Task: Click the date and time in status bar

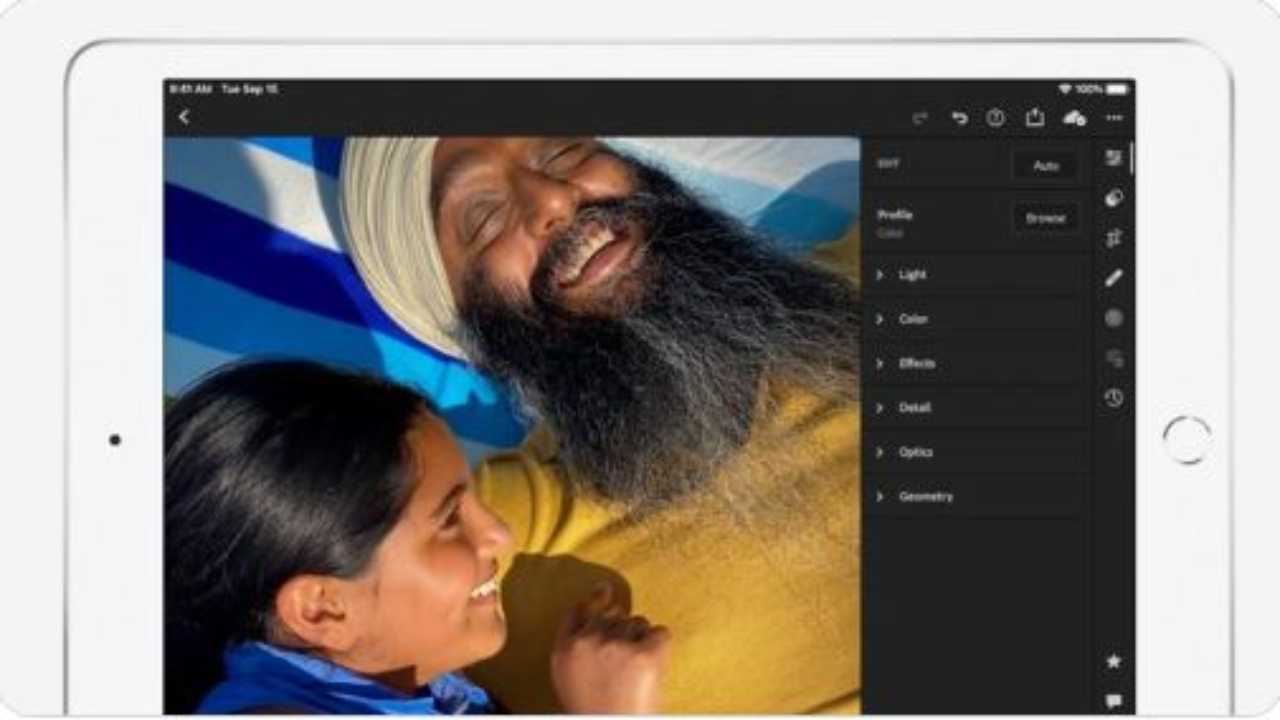Action: point(224,89)
